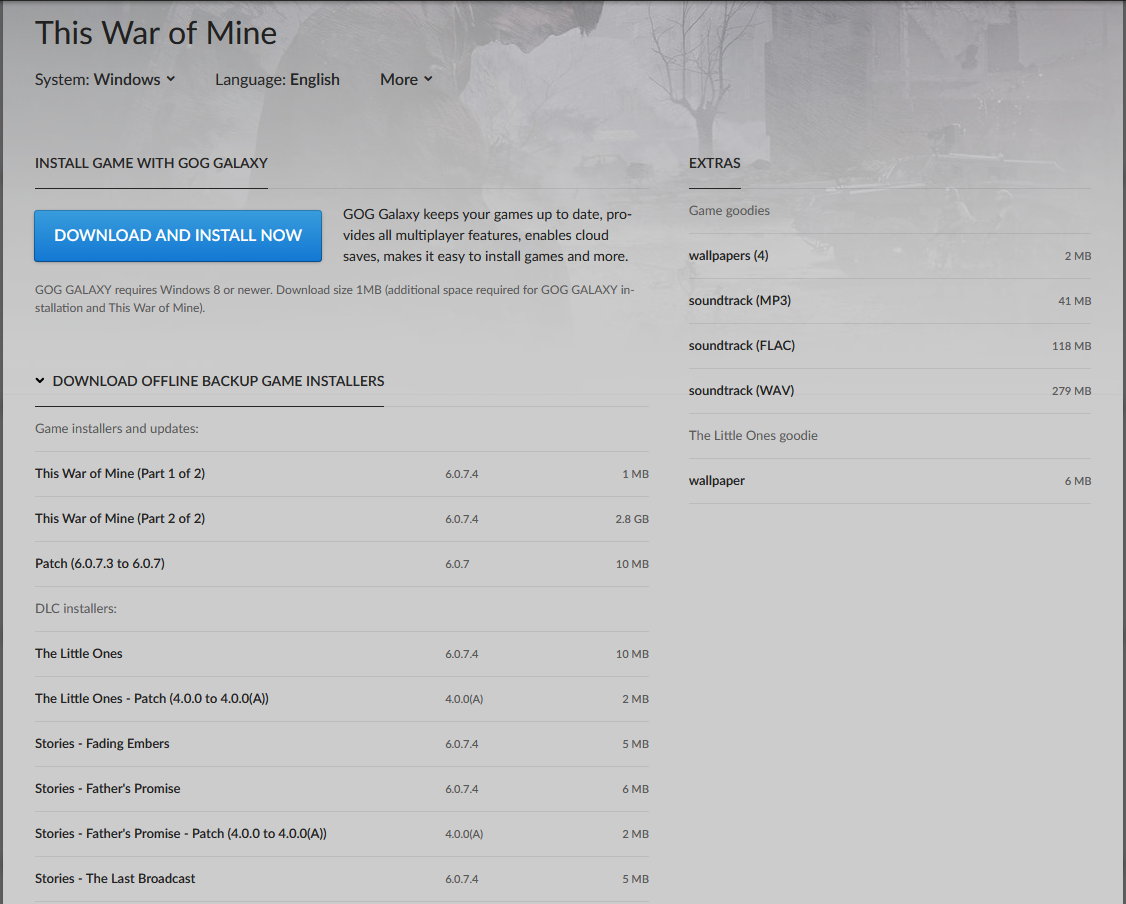
Task: Download The Little Ones - Patch (4.0.0 to 4.0.0(A))
Action: pos(342,699)
